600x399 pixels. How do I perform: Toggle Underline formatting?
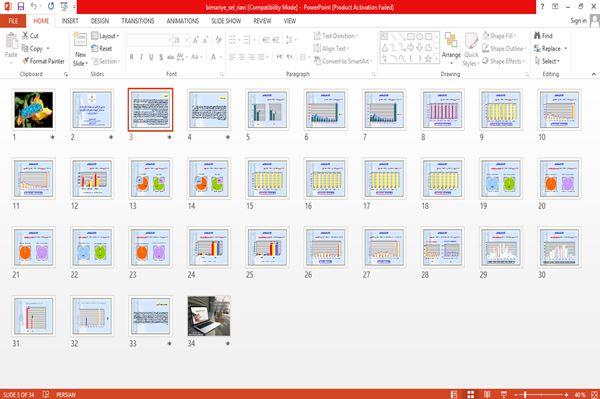point(151,57)
